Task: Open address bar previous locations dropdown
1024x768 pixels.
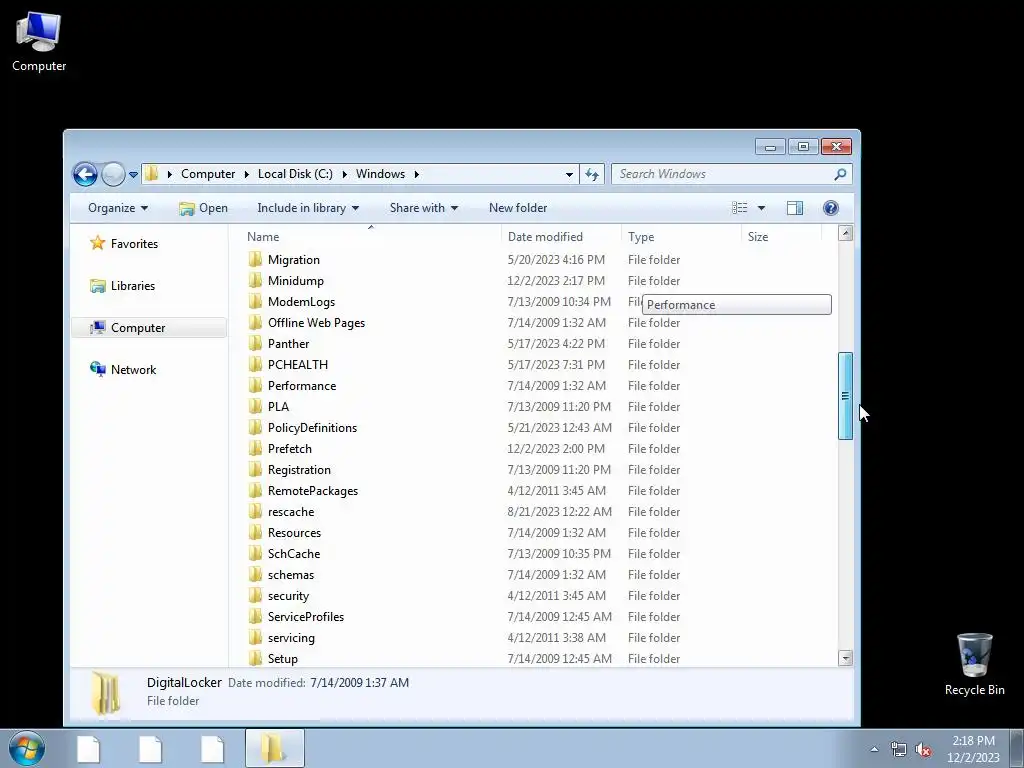Action: [569, 174]
